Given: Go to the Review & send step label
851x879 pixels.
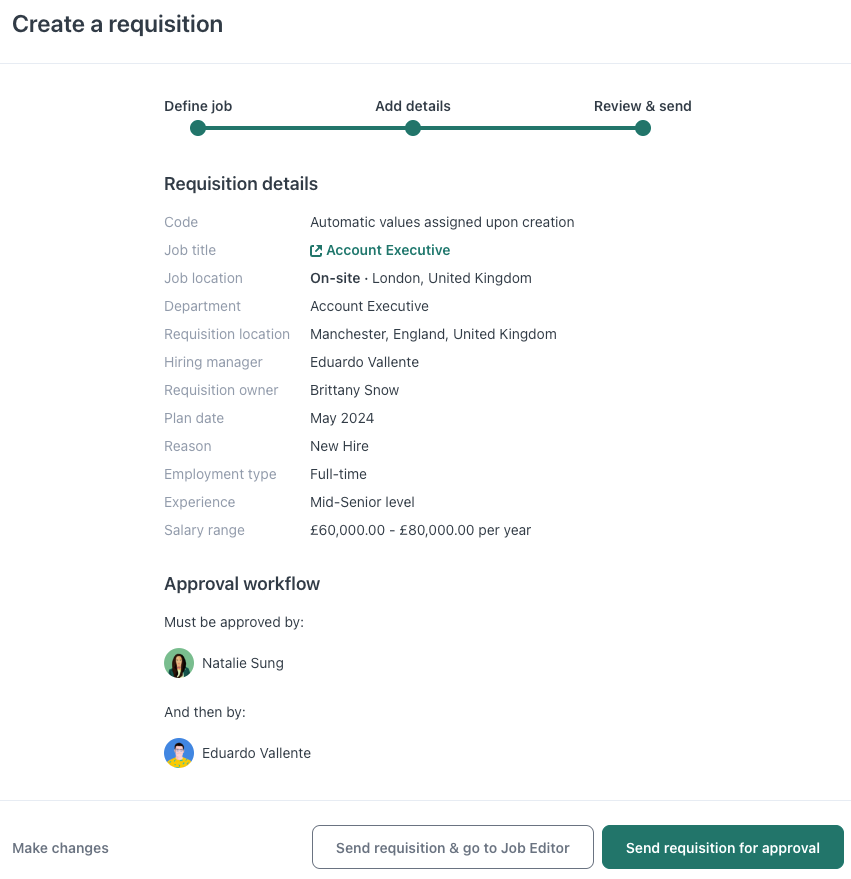Looking at the screenshot, I should point(642,106).
